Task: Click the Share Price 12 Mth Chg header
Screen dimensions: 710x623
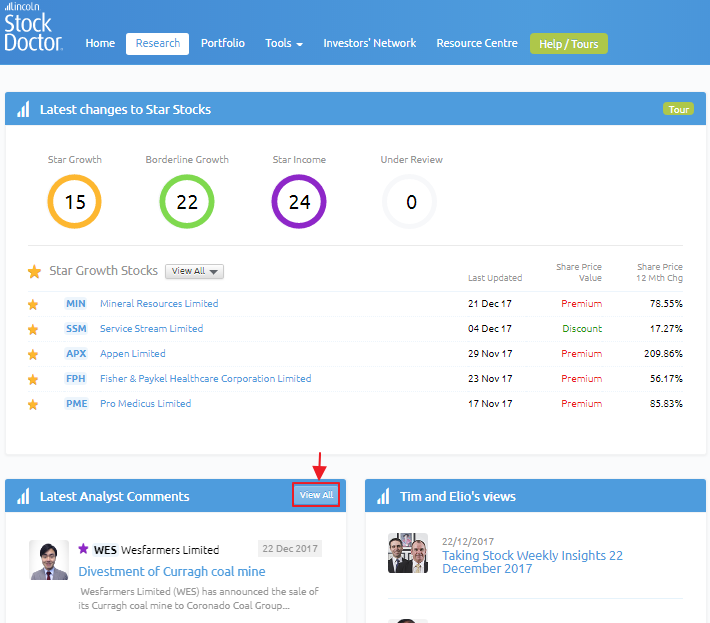Action: click(x=659, y=272)
